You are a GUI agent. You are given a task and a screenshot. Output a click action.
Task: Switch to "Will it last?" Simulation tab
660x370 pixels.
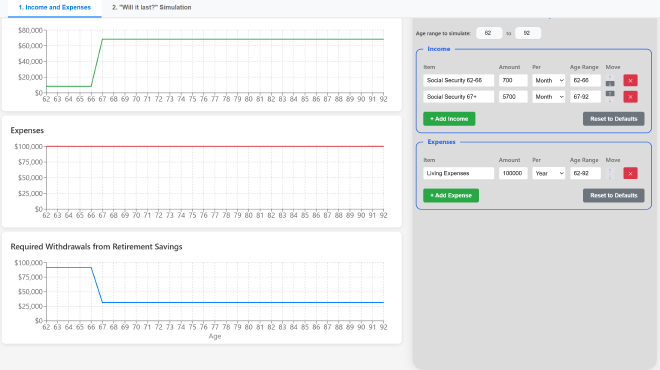tap(152, 8)
